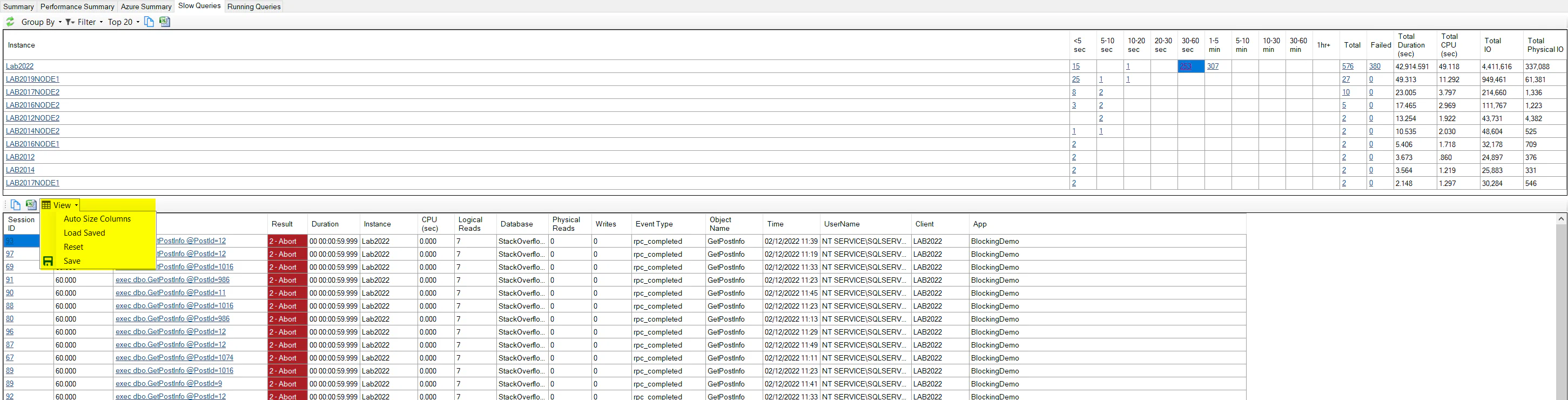Click the query text ending @PostId=9
Screen dimensions: 1568x400
tap(169, 384)
